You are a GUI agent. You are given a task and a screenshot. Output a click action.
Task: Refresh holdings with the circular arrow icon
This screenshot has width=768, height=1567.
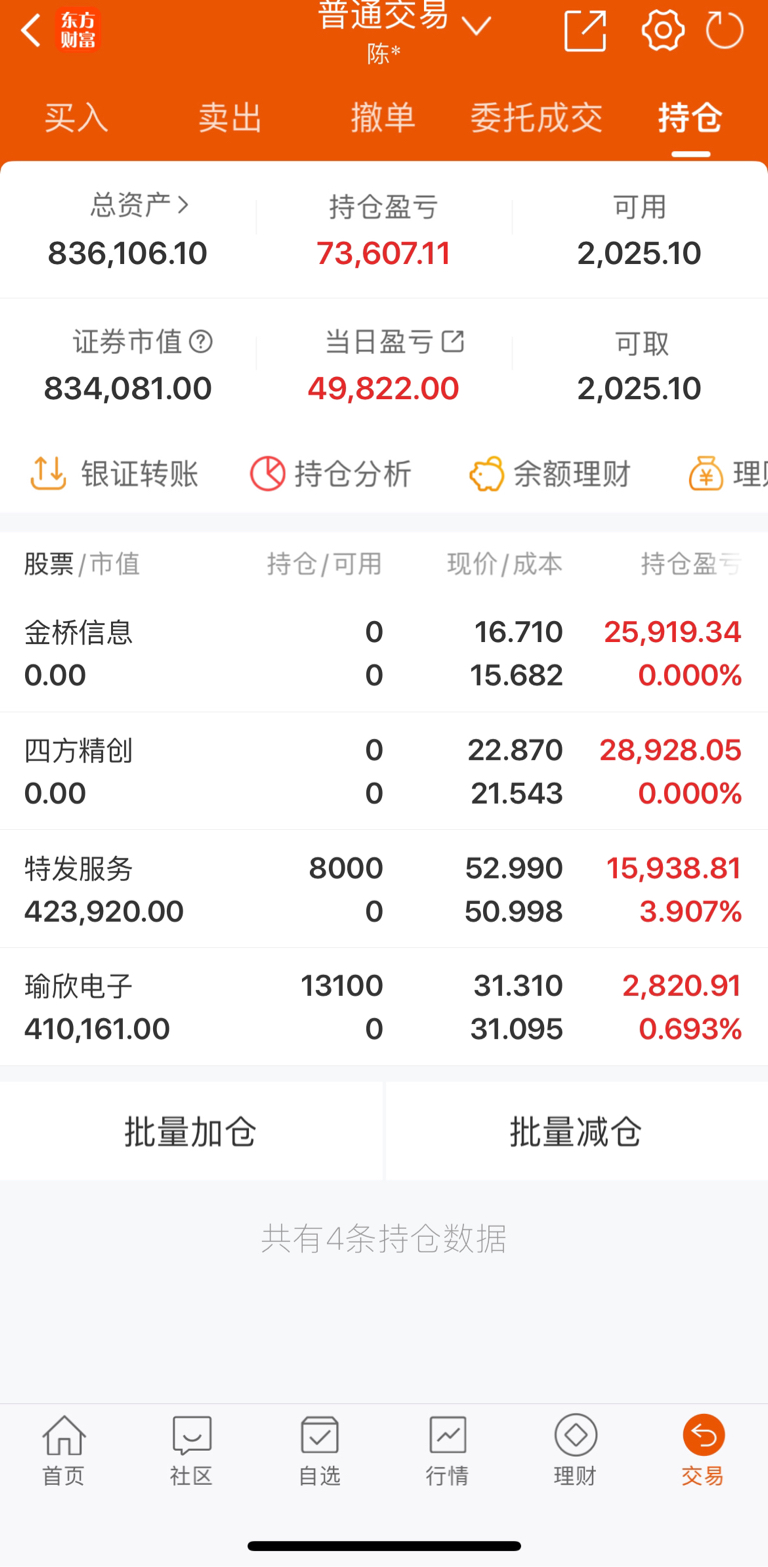[x=725, y=30]
